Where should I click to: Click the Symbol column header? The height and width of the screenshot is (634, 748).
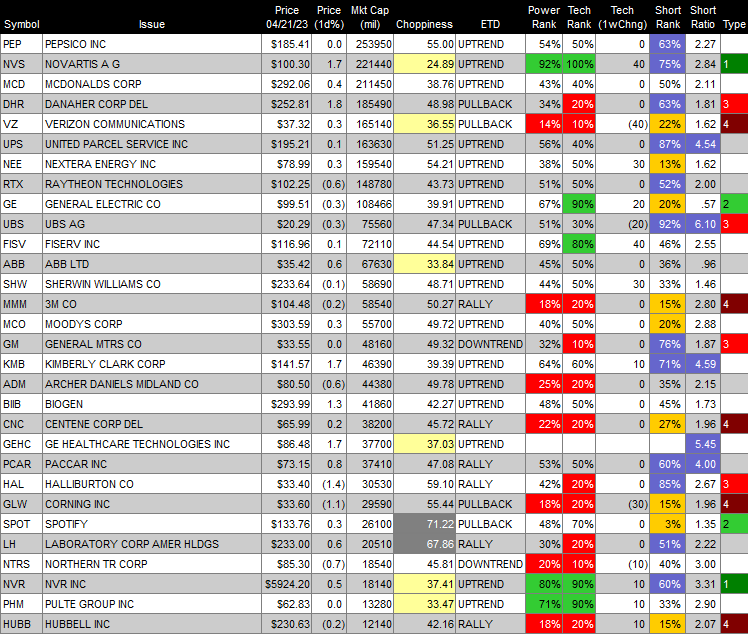pos(21,24)
